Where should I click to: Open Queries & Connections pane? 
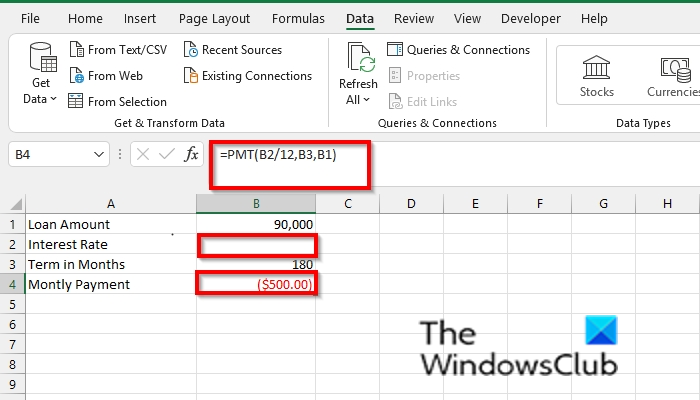(x=458, y=50)
